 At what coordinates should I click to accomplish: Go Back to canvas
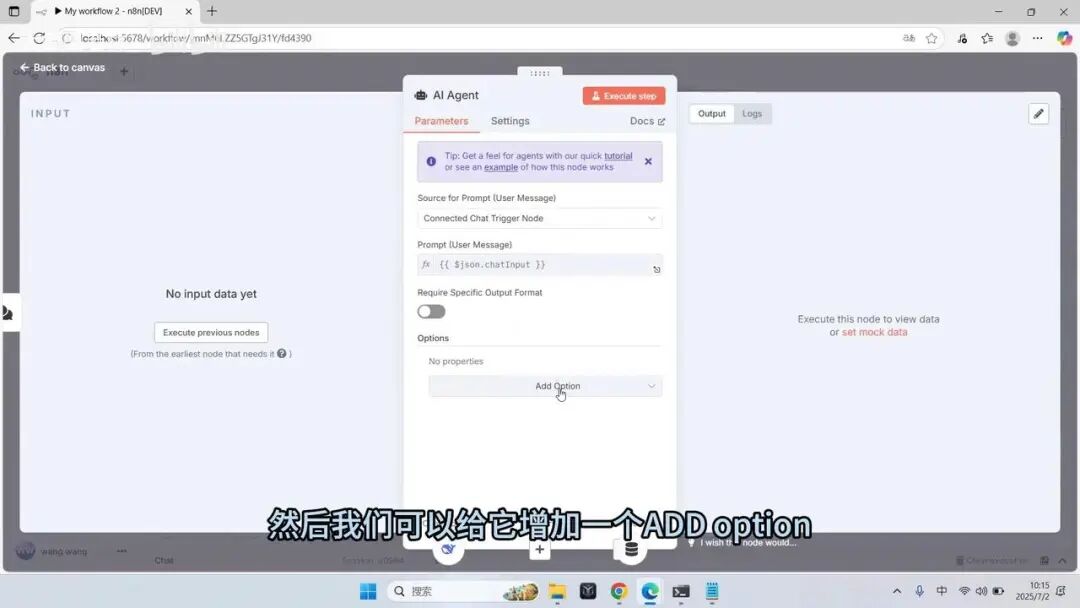click(x=63, y=67)
